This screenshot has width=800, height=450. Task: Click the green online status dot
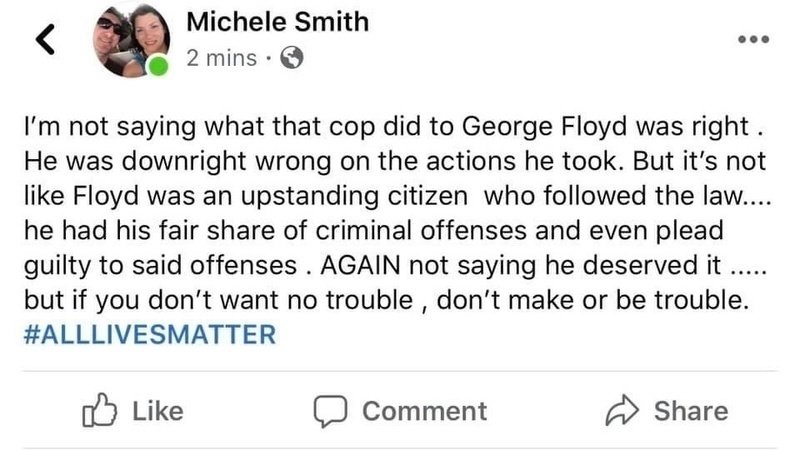[157, 68]
